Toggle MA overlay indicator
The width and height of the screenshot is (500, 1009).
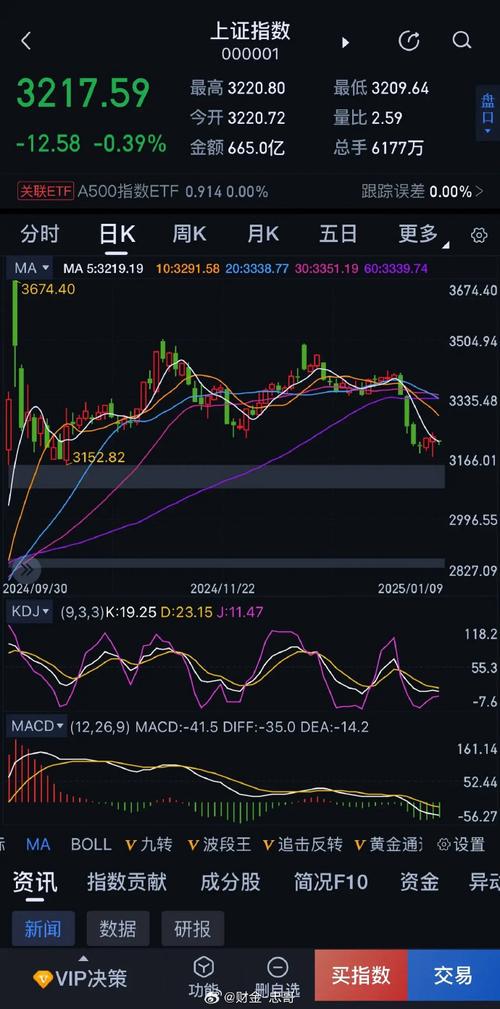click(38, 844)
